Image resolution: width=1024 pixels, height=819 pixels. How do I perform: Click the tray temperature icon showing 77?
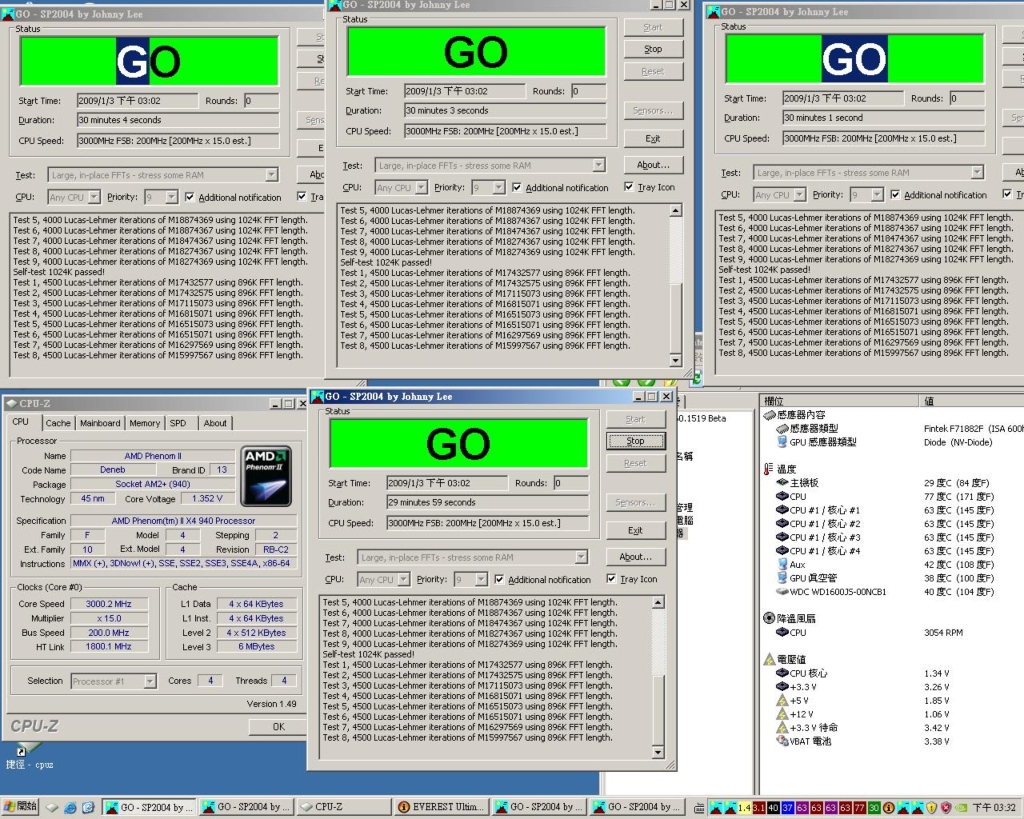click(x=859, y=808)
